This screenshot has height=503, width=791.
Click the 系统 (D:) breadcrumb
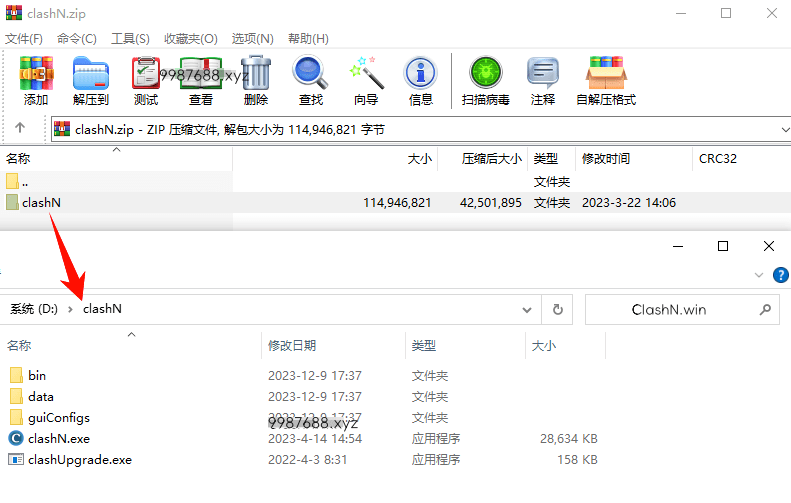click(x=34, y=309)
